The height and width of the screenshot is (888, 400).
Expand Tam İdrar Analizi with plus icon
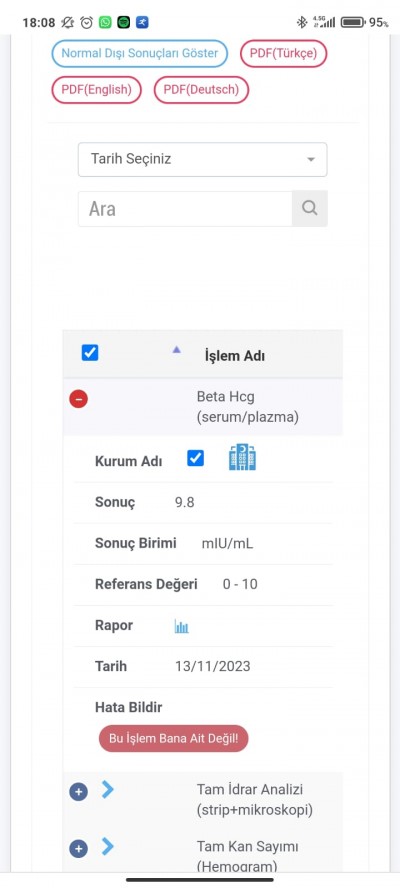(x=78, y=791)
